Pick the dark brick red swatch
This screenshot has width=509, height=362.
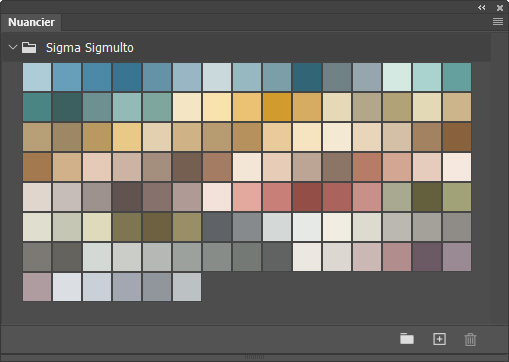pos(307,197)
